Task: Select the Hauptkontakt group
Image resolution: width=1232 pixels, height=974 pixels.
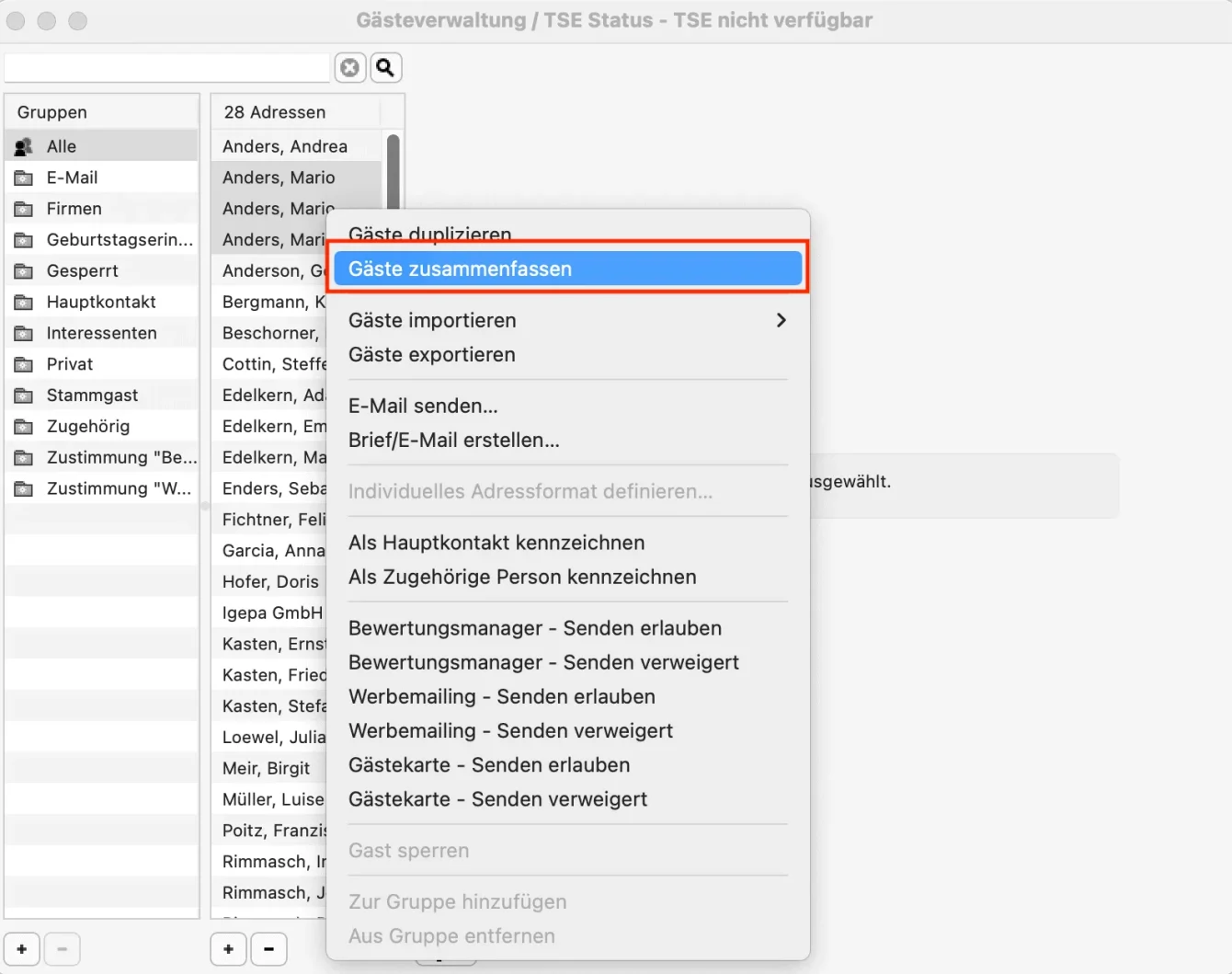Action: [102, 302]
